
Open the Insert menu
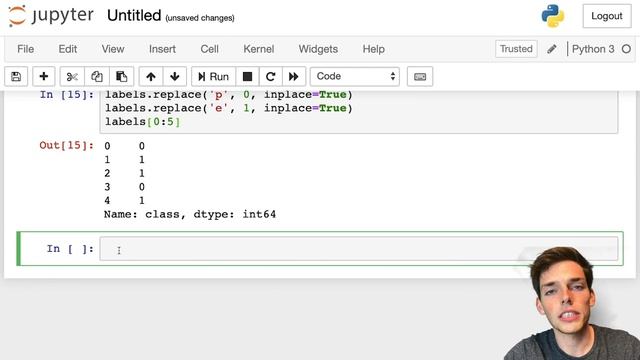click(x=162, y=49)
